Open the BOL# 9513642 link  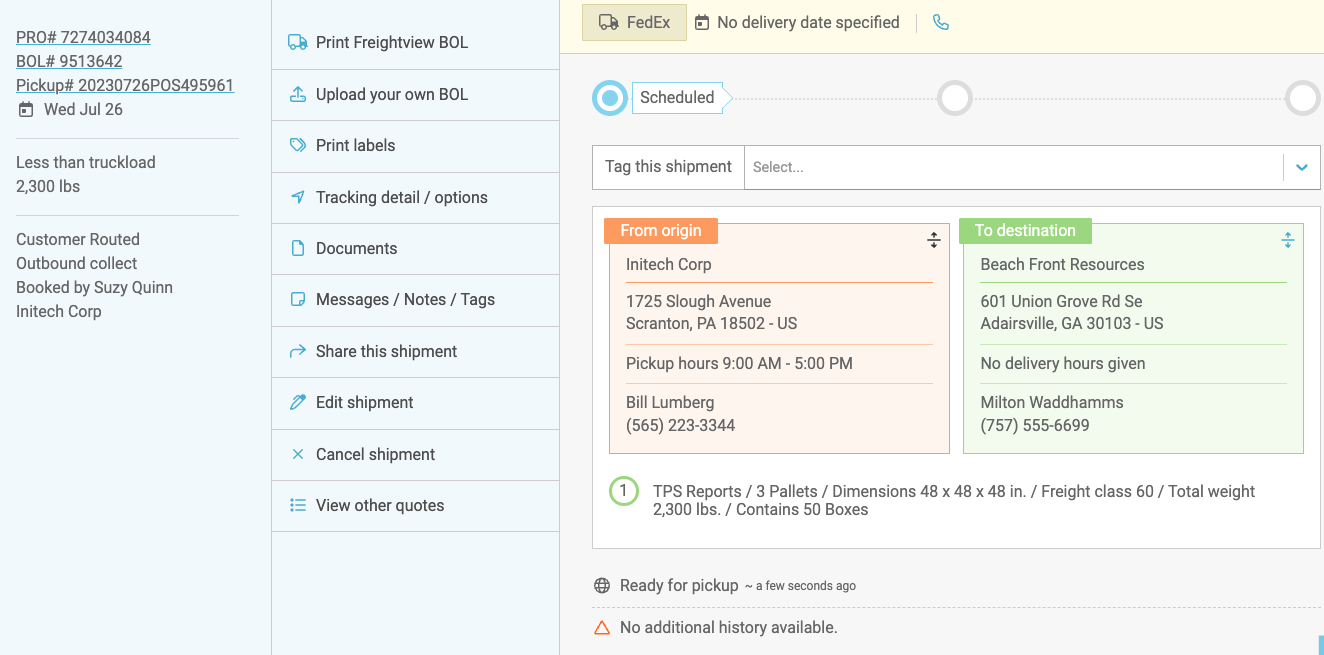[69, 61]
